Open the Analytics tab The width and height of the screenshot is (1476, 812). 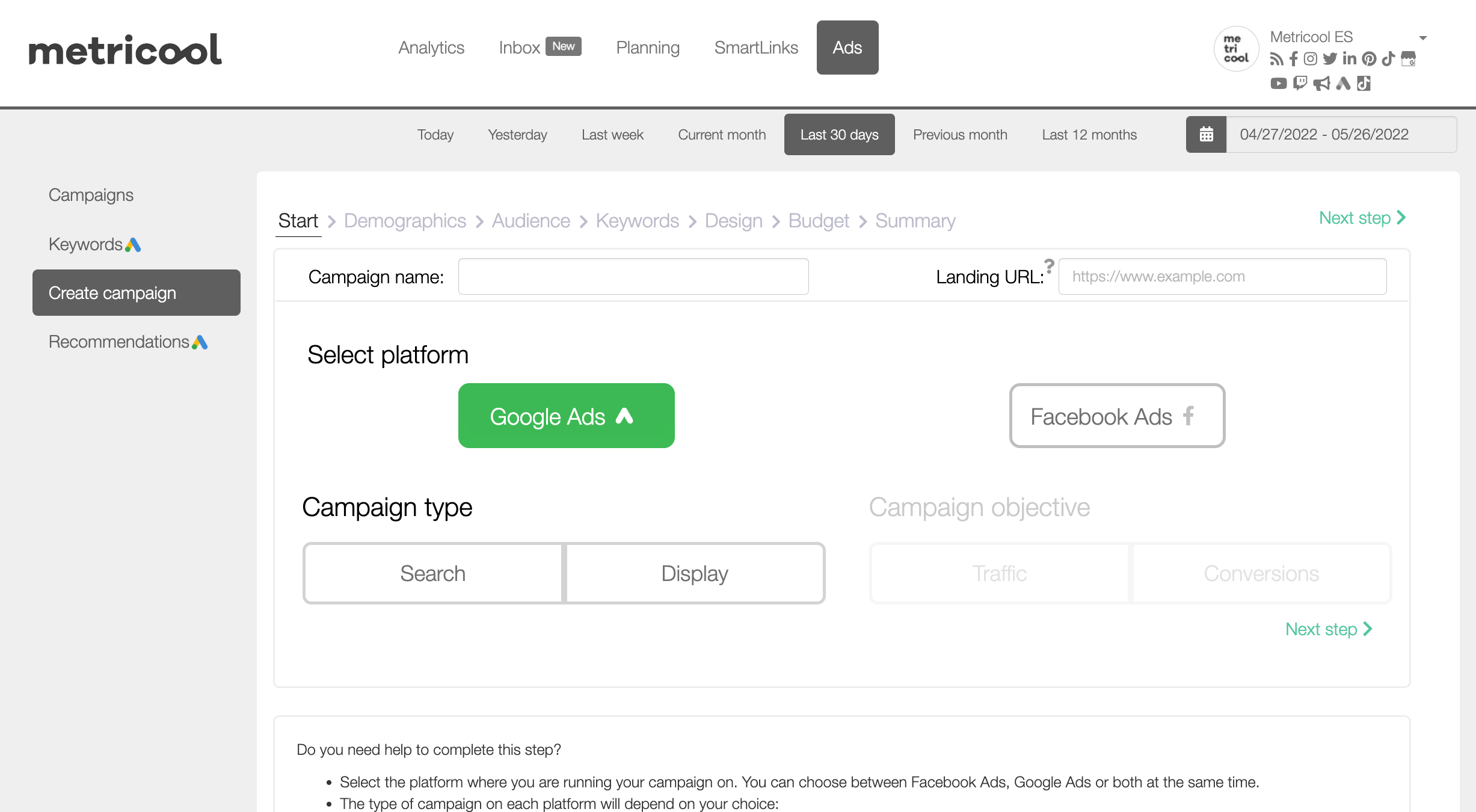pyautogui.click(x=431, y=48)
